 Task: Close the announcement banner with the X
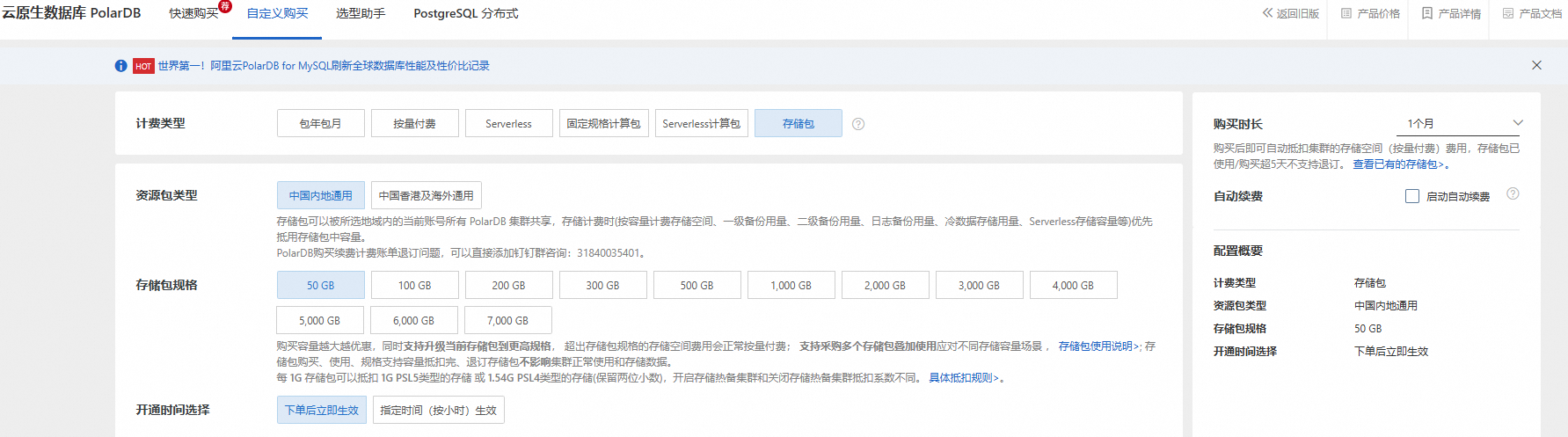click(1536, 65)
